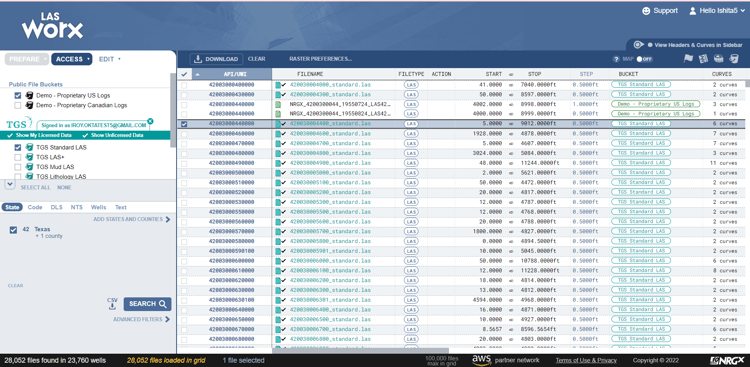Click the LAS Worx logo
750x367 pixels.
click(52, 25)
